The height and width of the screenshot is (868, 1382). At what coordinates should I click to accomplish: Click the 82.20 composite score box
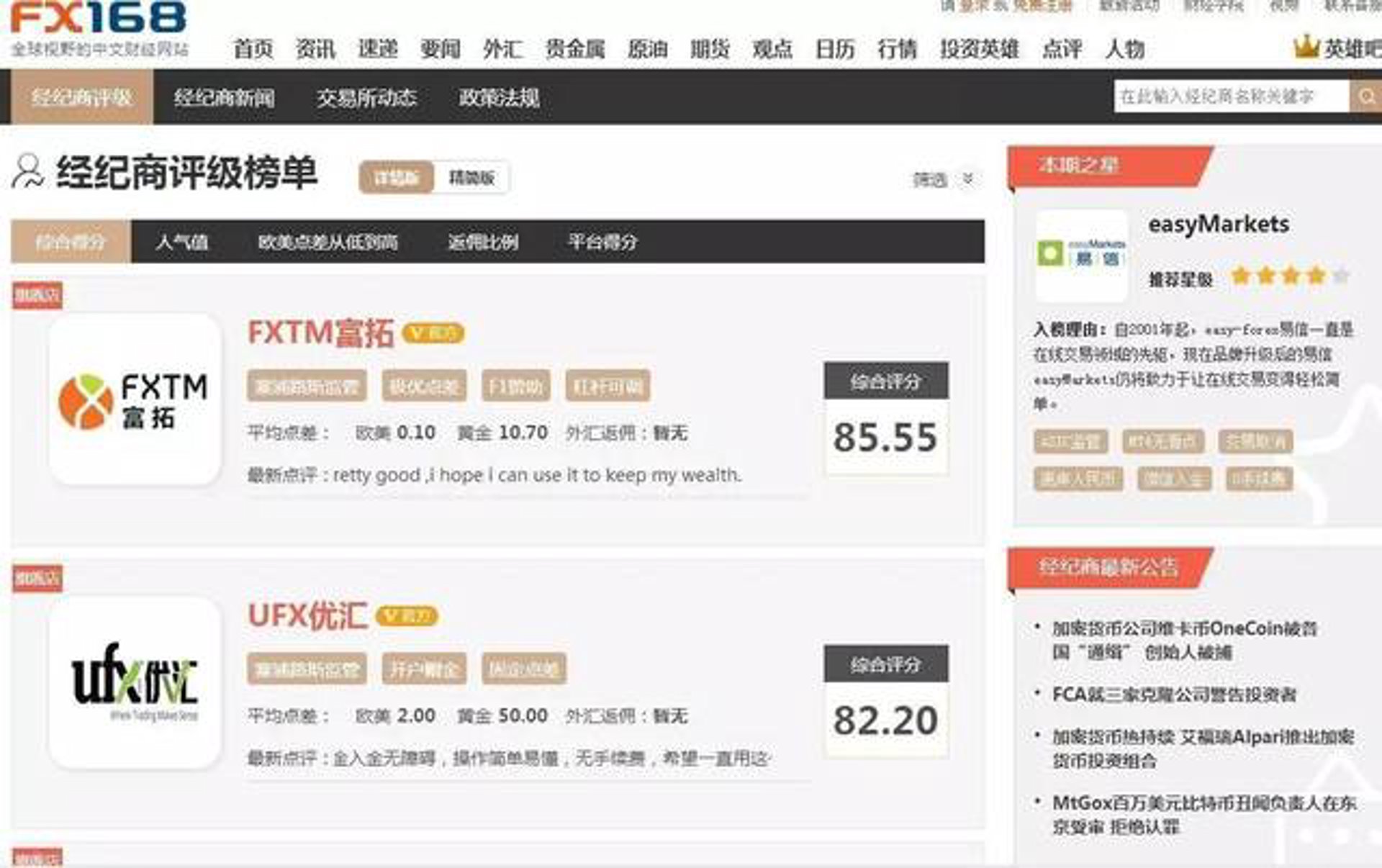(x=886, y=701)
